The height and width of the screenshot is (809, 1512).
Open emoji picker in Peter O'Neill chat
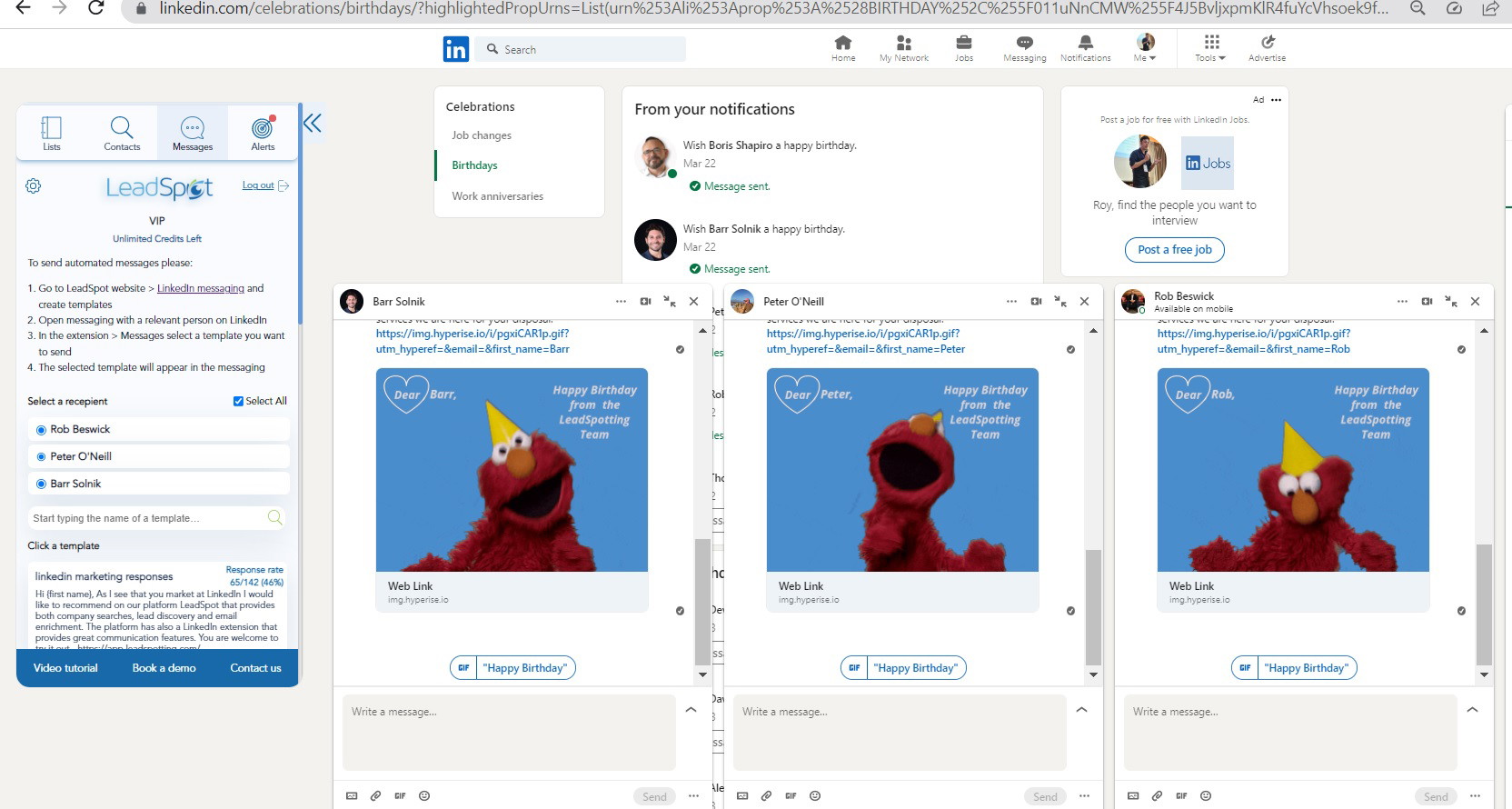(815, 796)
